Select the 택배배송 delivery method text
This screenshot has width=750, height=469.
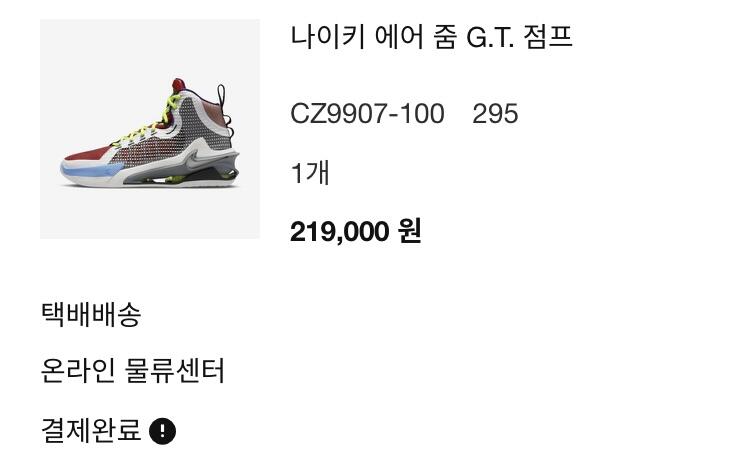coord(91,314)
